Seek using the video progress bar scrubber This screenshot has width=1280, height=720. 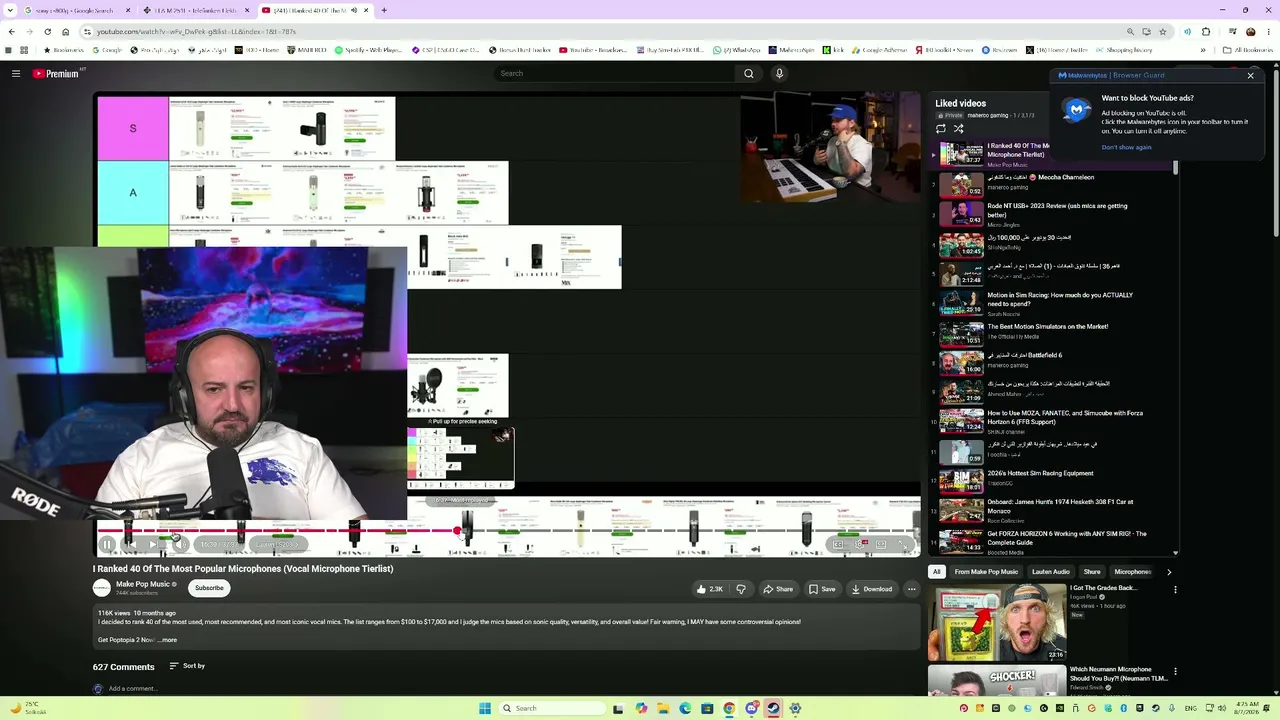(457, 531)
